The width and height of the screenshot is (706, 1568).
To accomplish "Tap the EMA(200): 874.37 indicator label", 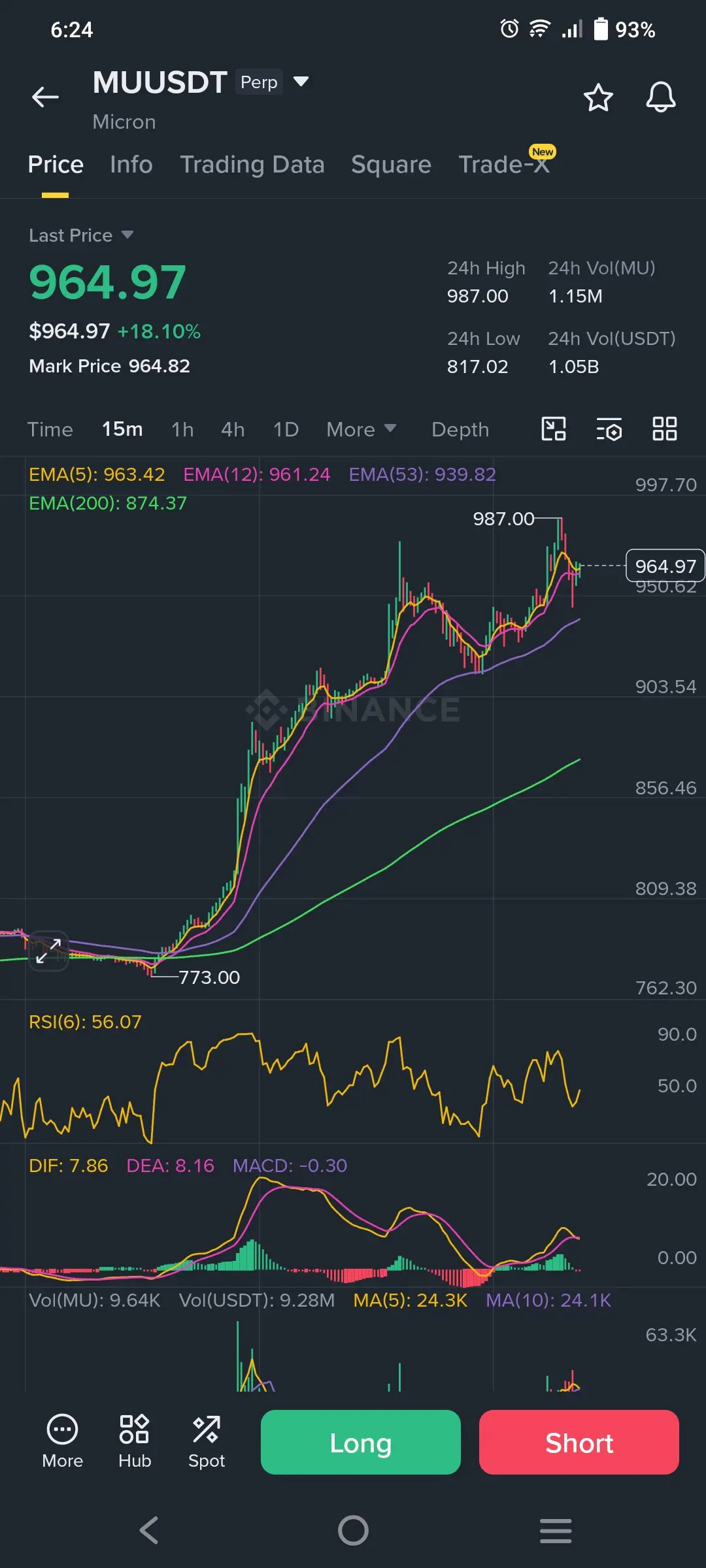I will 108,503.
